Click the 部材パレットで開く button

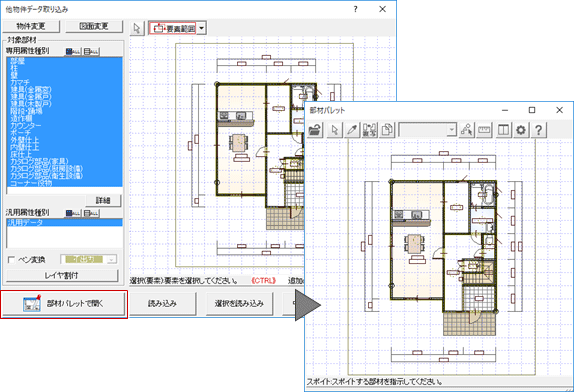(x=64, y=304)
